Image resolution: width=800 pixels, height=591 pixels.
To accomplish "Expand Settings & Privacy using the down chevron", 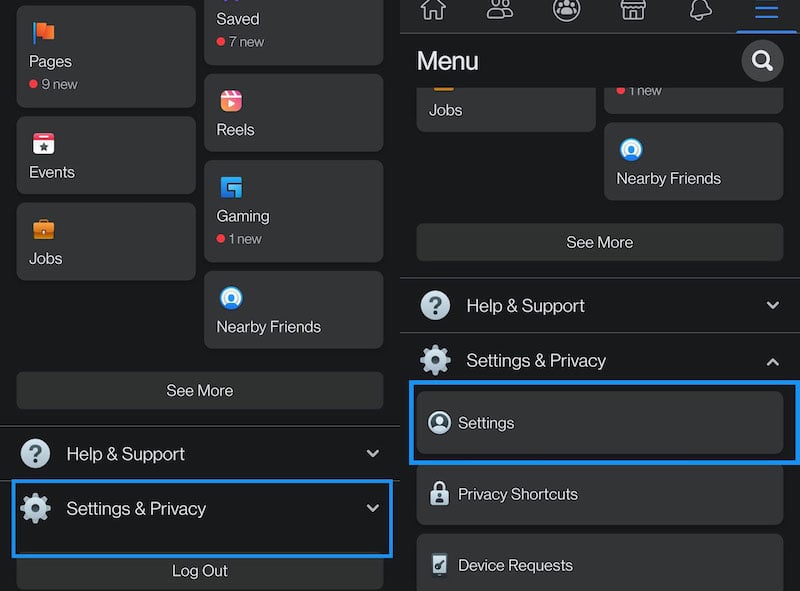I will [x=373, y=508].
